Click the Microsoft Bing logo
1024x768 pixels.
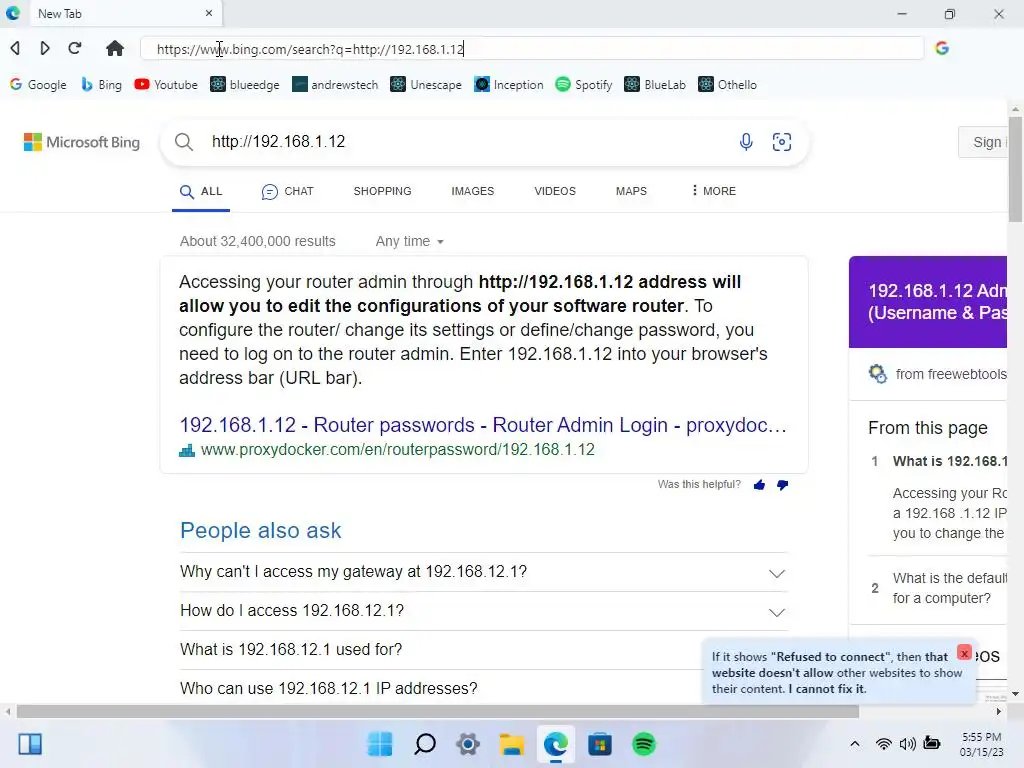82,142
